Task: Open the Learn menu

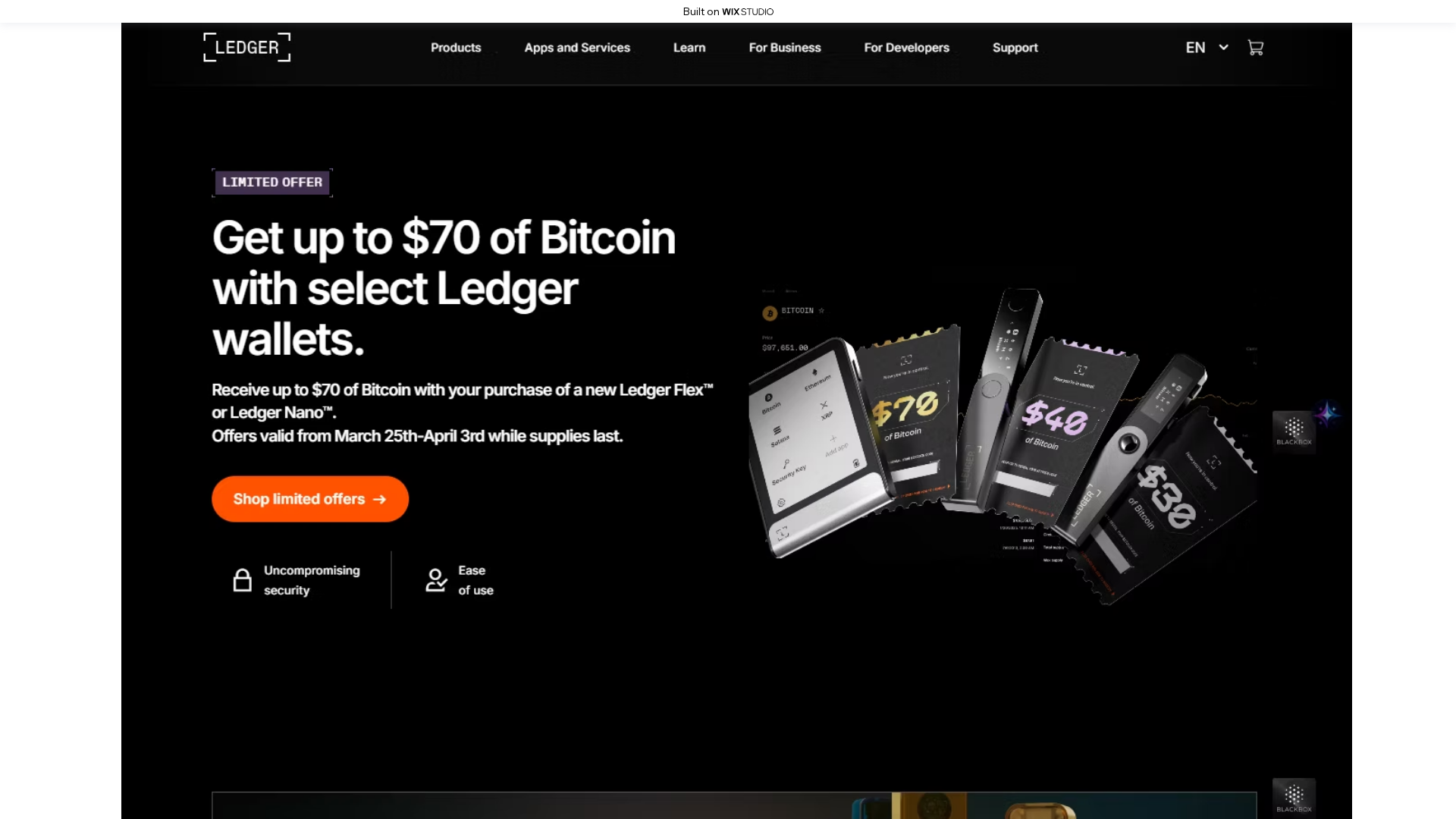Action: tap(689, 48)
